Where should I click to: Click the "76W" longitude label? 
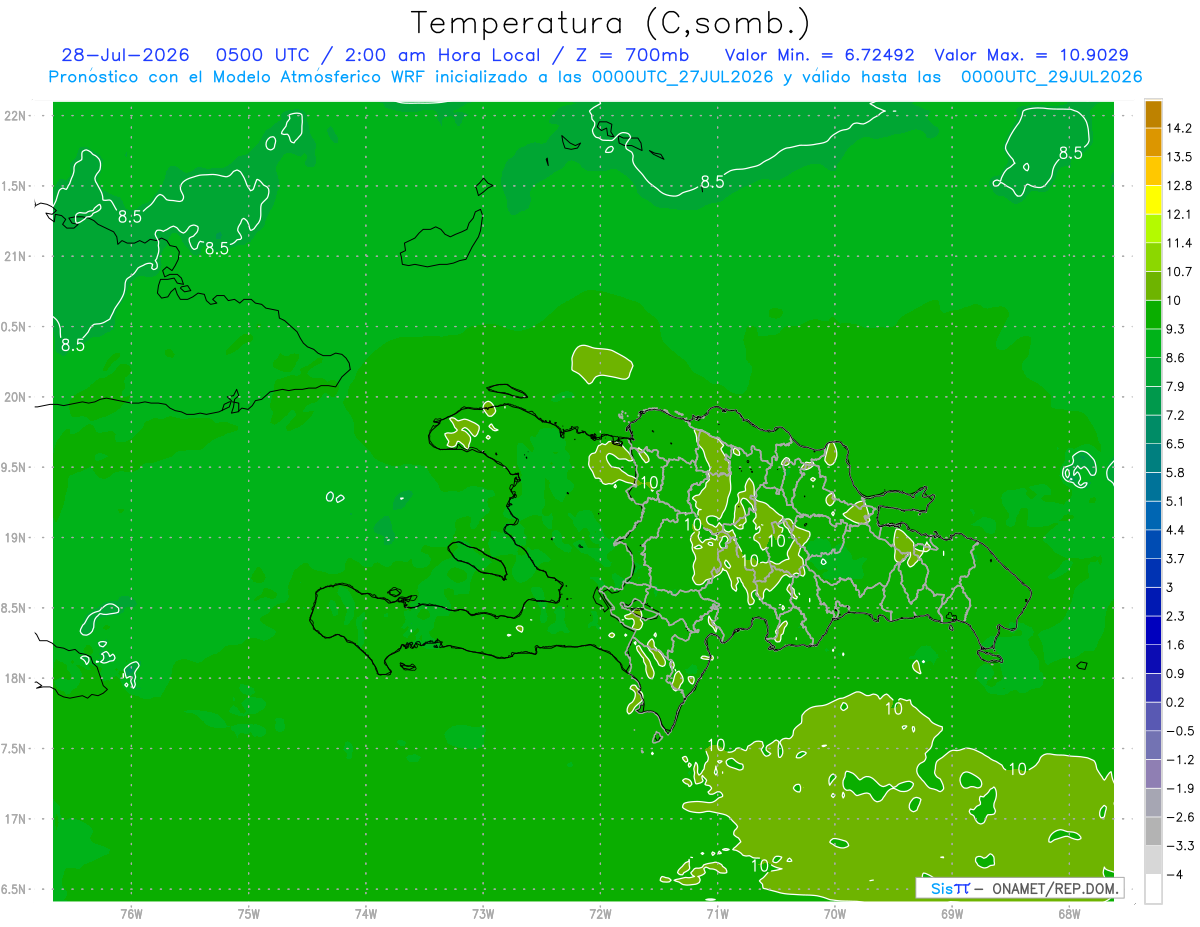131,914
